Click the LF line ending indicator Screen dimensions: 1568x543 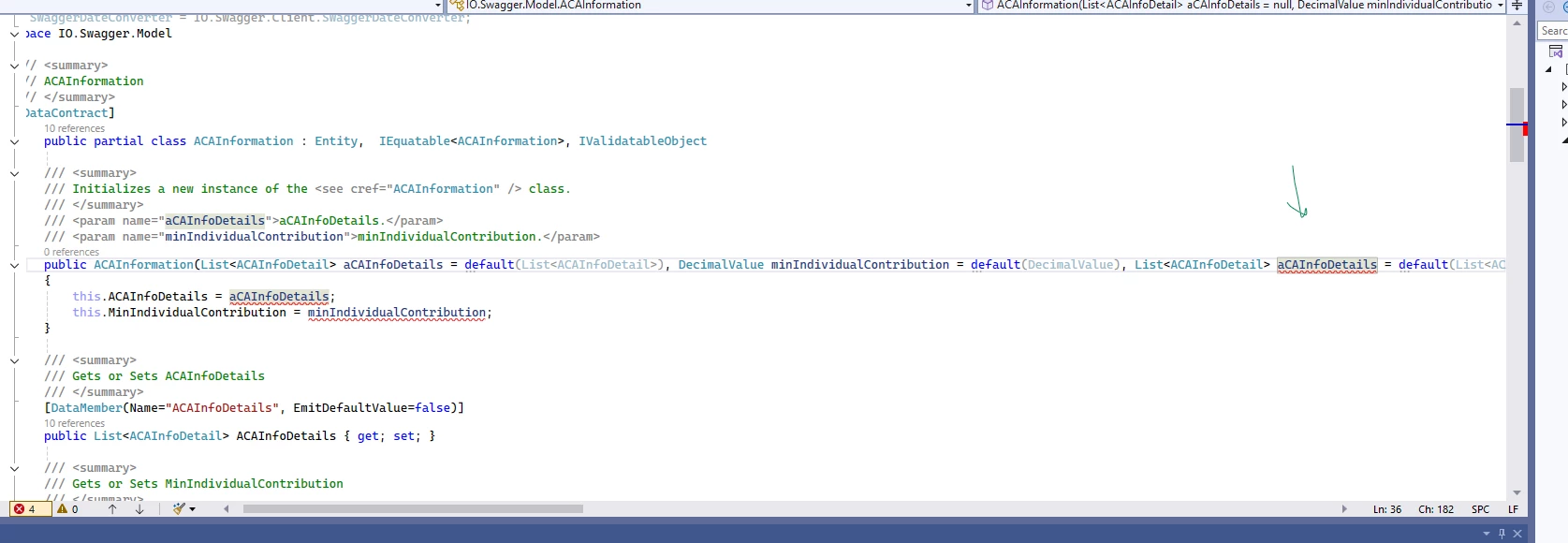pos(1513,509)
